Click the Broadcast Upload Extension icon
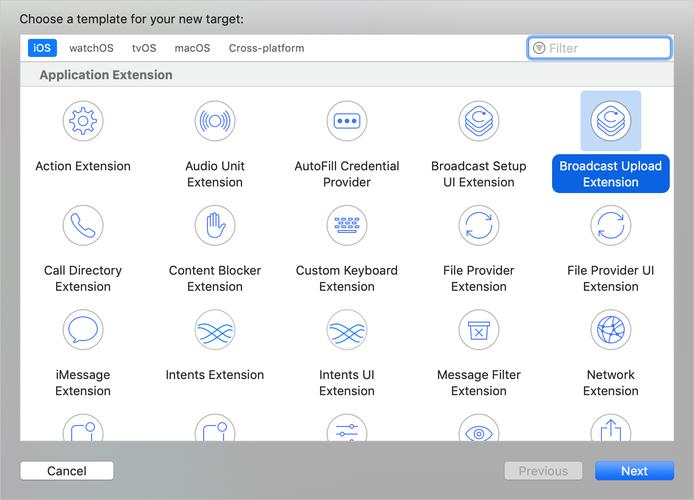 [x=610, y=121]
